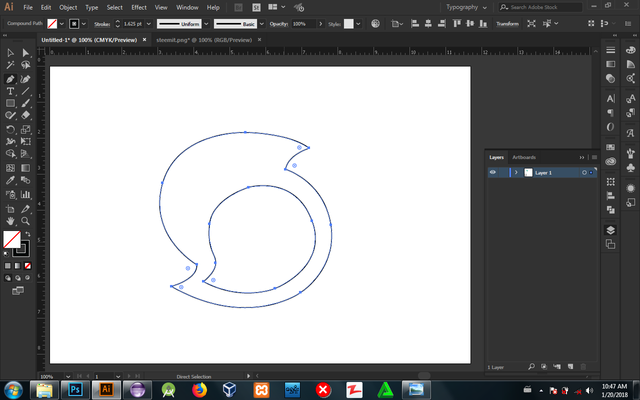
Task: Launch Photoshop from the taskbar
Action: (x=76, y=388)
